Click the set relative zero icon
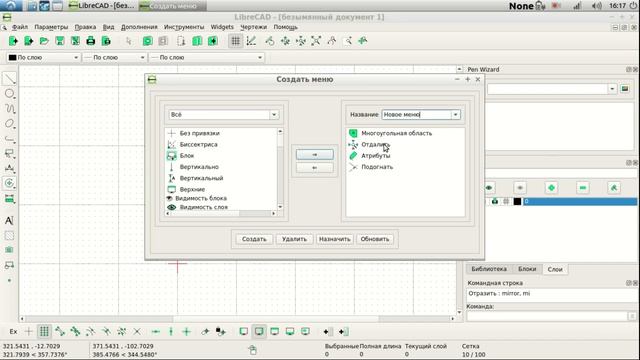Screen dimensions: 640x360 (205, 331)
